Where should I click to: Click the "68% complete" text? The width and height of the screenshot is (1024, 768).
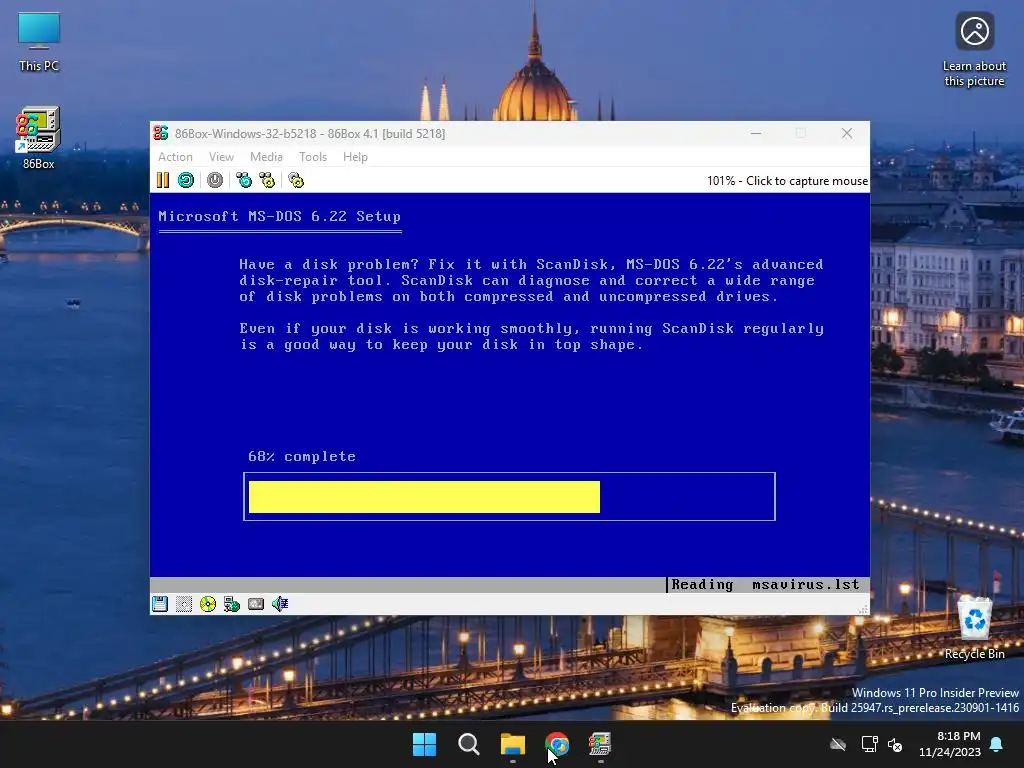pyautogui.click(x=302, y=456)
